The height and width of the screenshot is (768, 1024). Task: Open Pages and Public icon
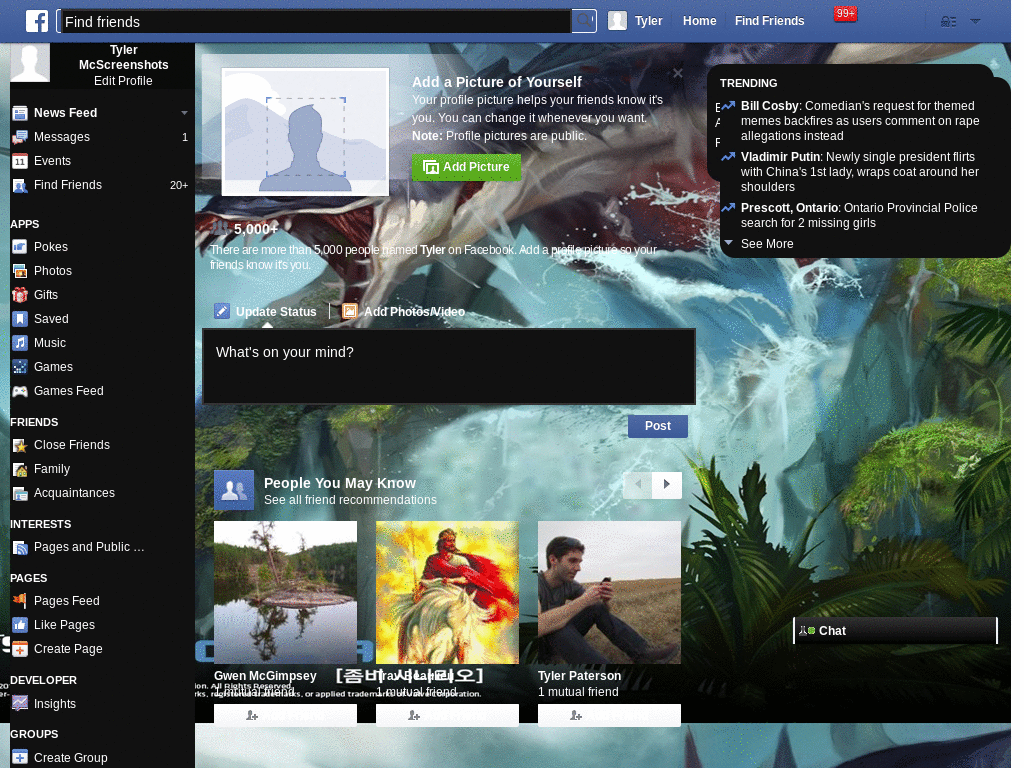[x=20, y=547]
